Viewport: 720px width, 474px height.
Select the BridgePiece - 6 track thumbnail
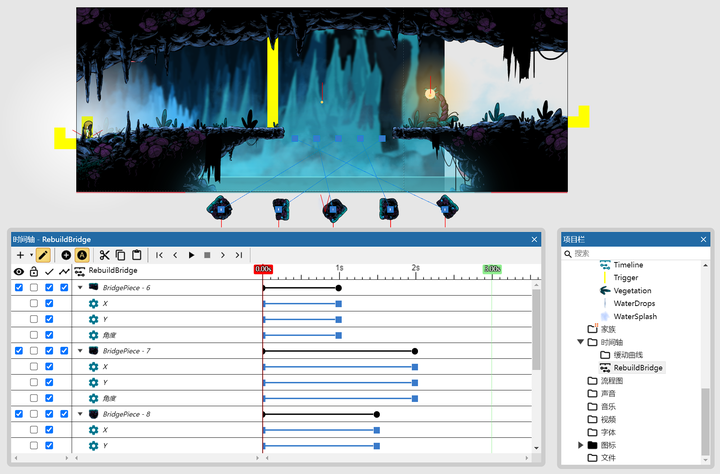[94, 287]
